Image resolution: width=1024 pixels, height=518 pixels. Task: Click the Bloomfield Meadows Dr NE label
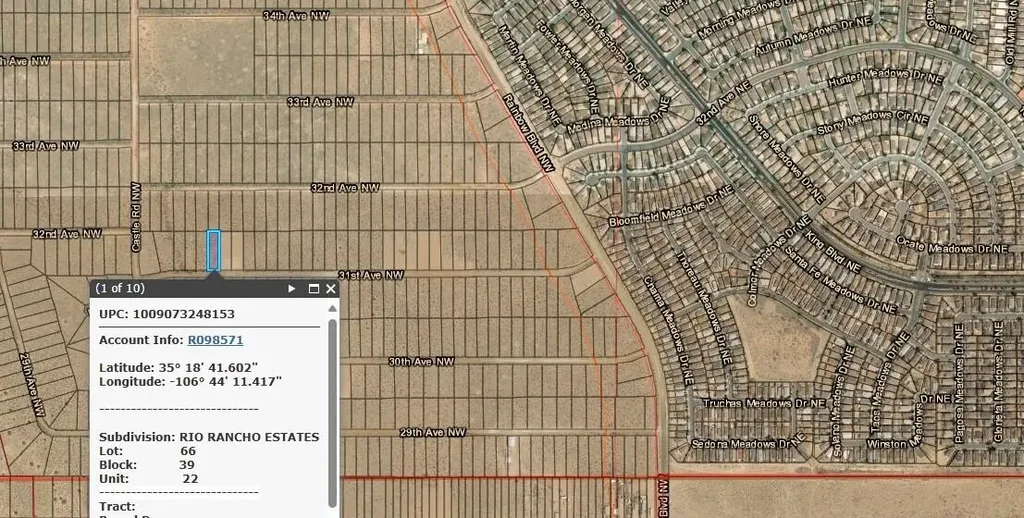672,215
